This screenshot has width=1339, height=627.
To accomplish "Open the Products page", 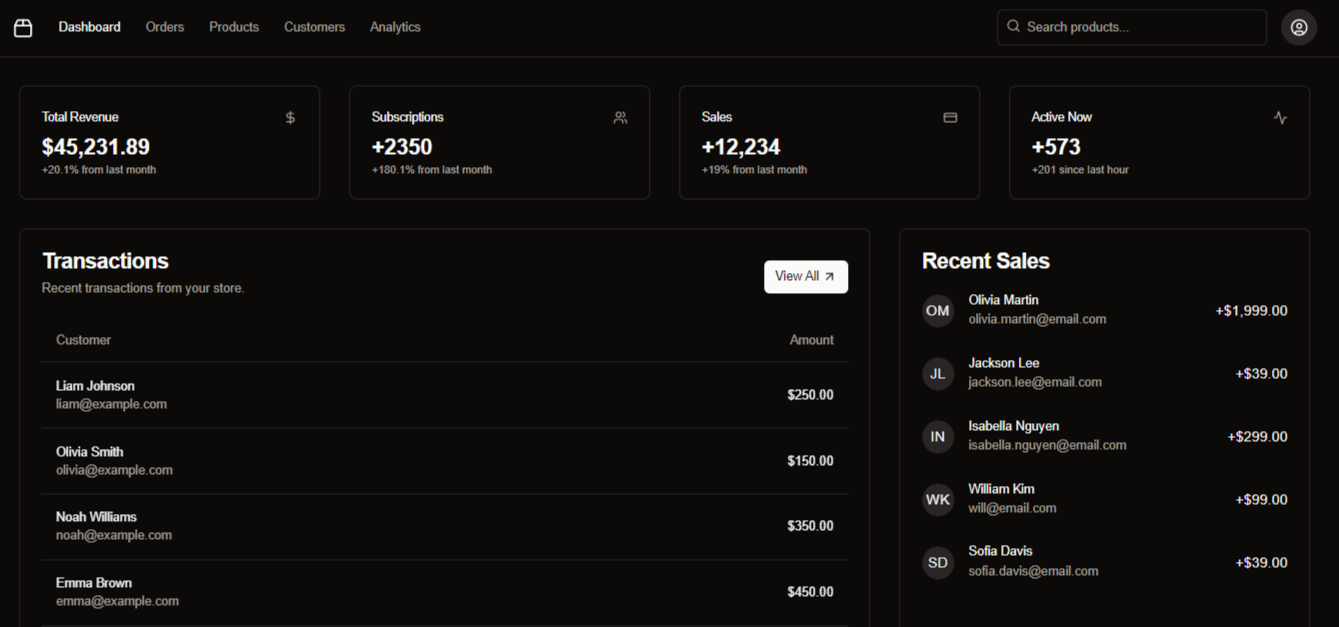I will (x=233, y=27).
